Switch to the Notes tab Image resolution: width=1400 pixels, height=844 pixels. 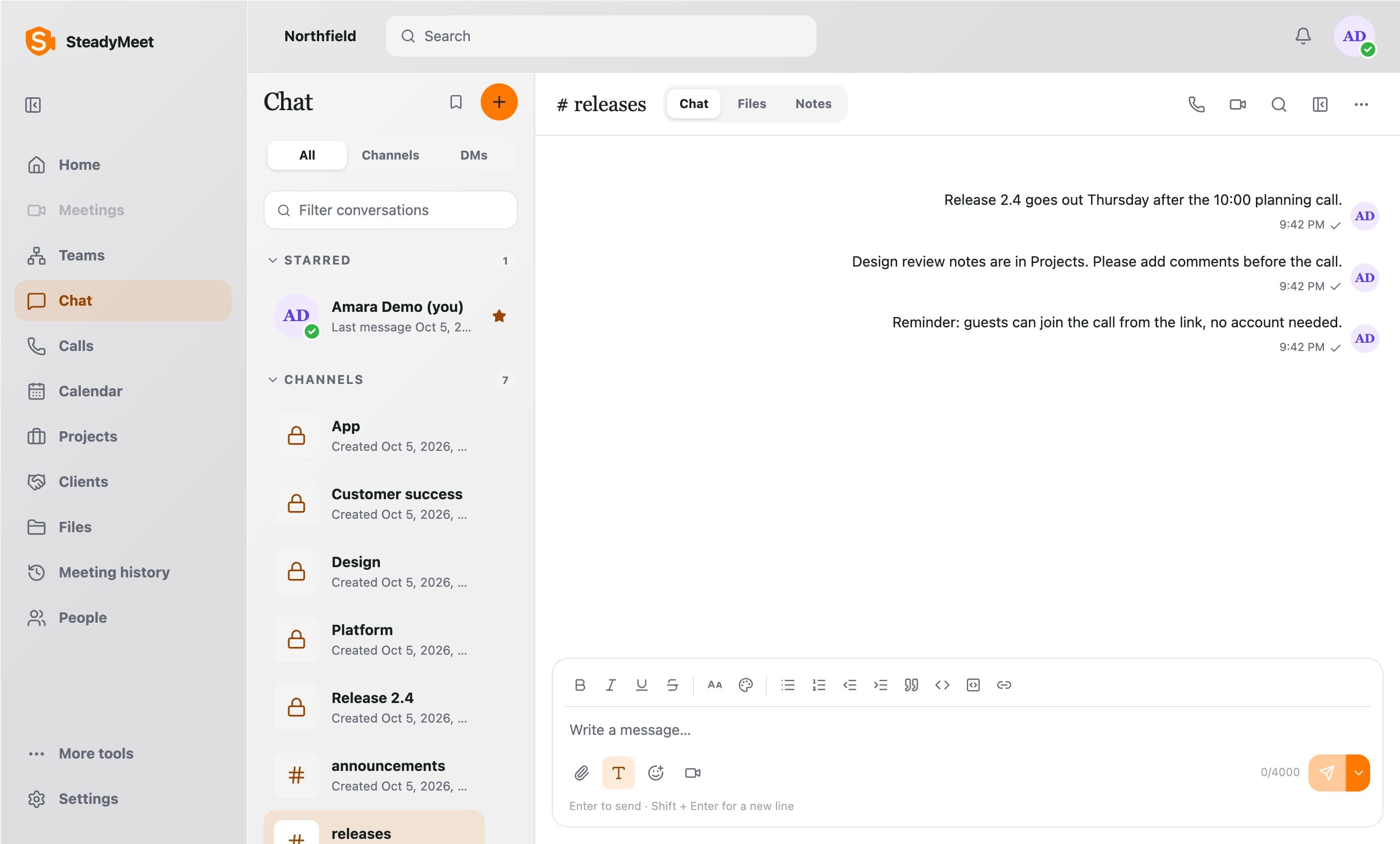(813, 104)
